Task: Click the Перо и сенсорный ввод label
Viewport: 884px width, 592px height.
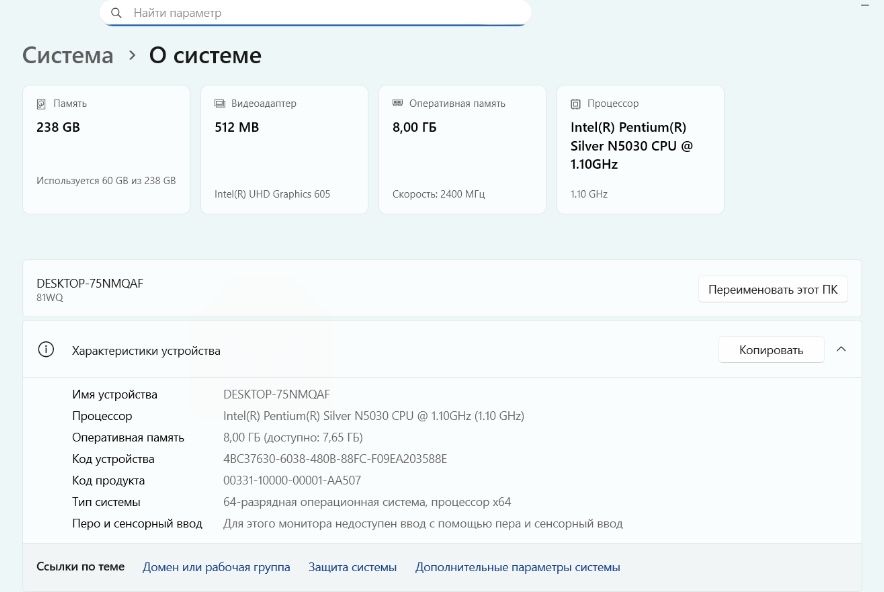Action: click(x=137, y=524)
